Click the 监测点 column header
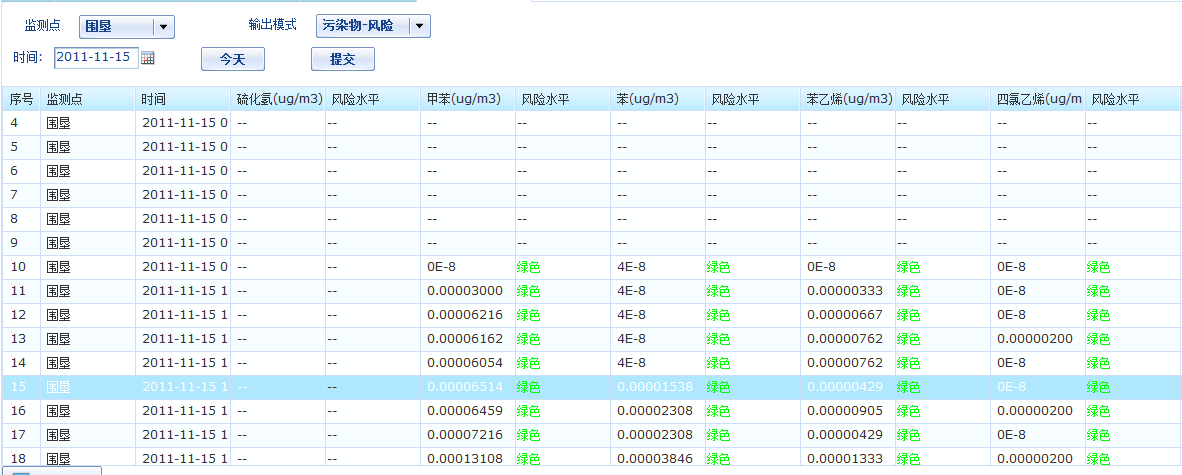This screenshot has height=475, width=1182. point(64,99)
